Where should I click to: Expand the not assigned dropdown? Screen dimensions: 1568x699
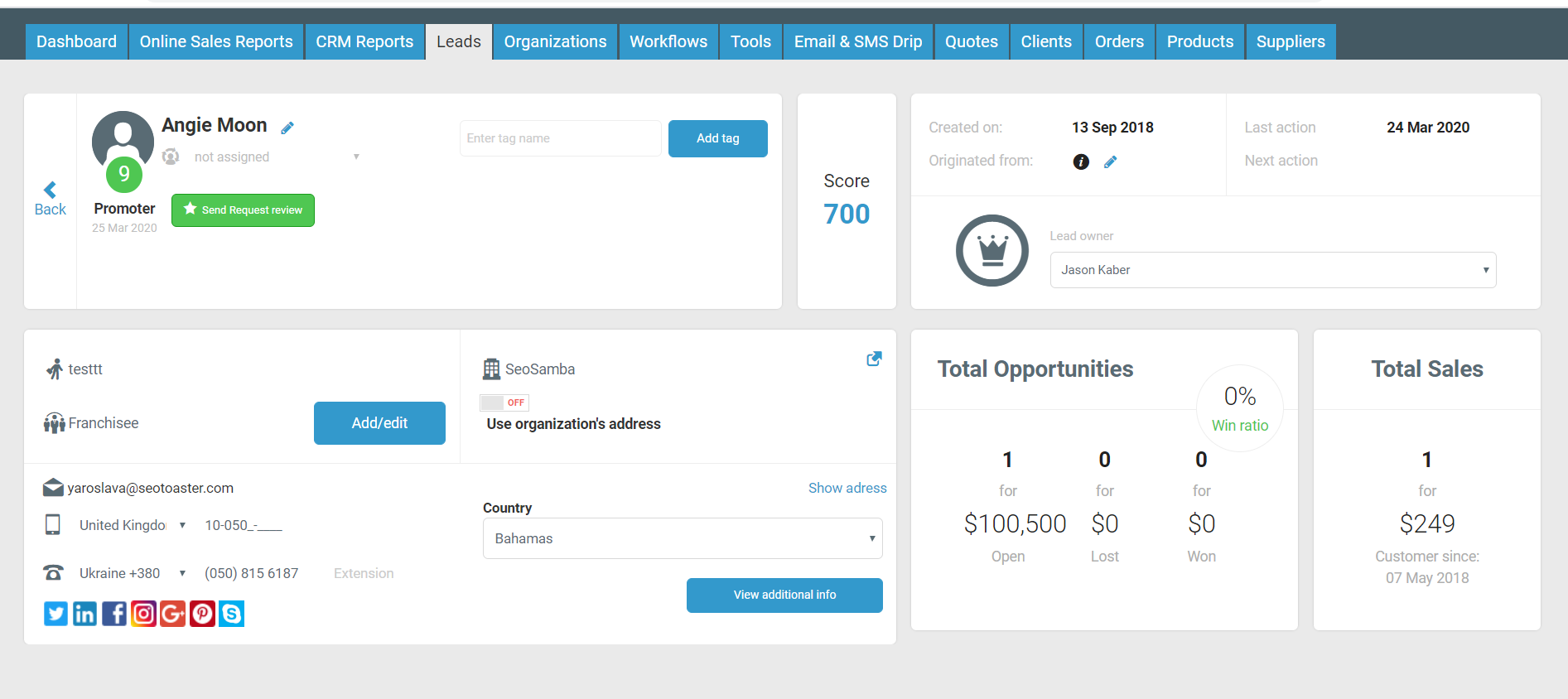356,157
